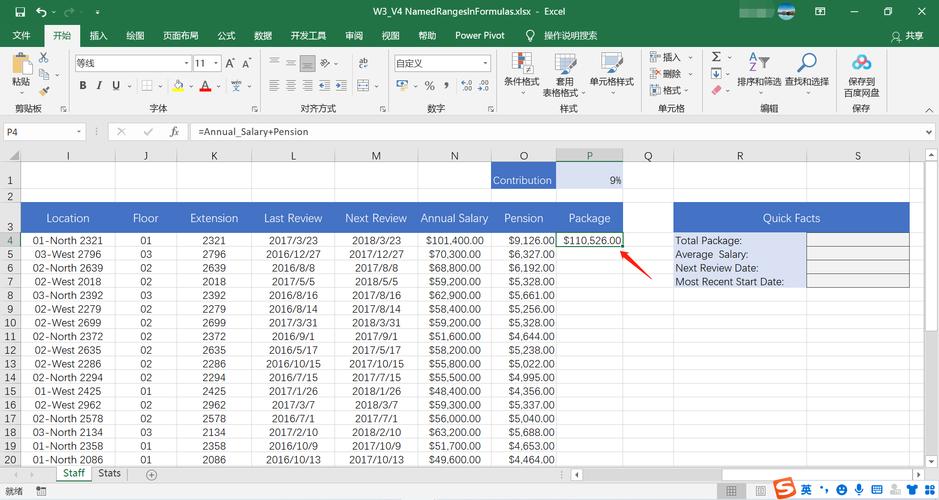
Task: Open Conditional Formatting (条件格式)
Action: (x=522, y=74)
